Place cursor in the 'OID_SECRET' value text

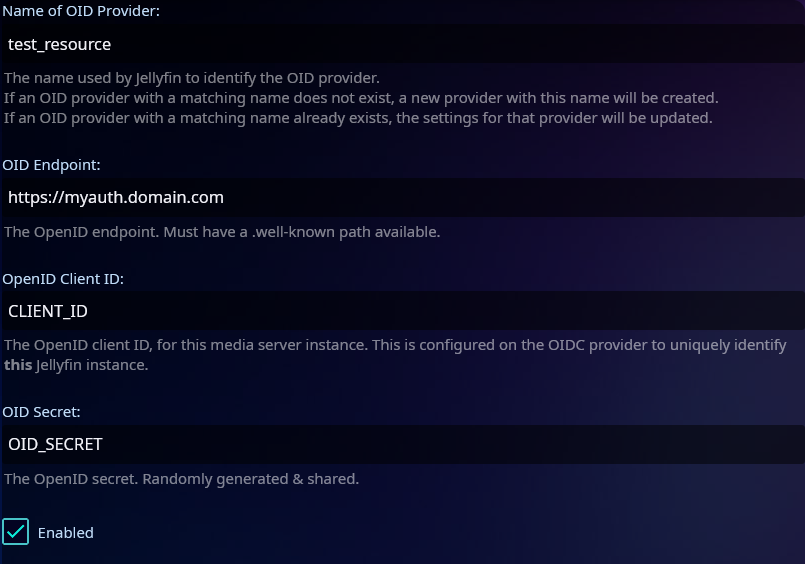(55, 444)
